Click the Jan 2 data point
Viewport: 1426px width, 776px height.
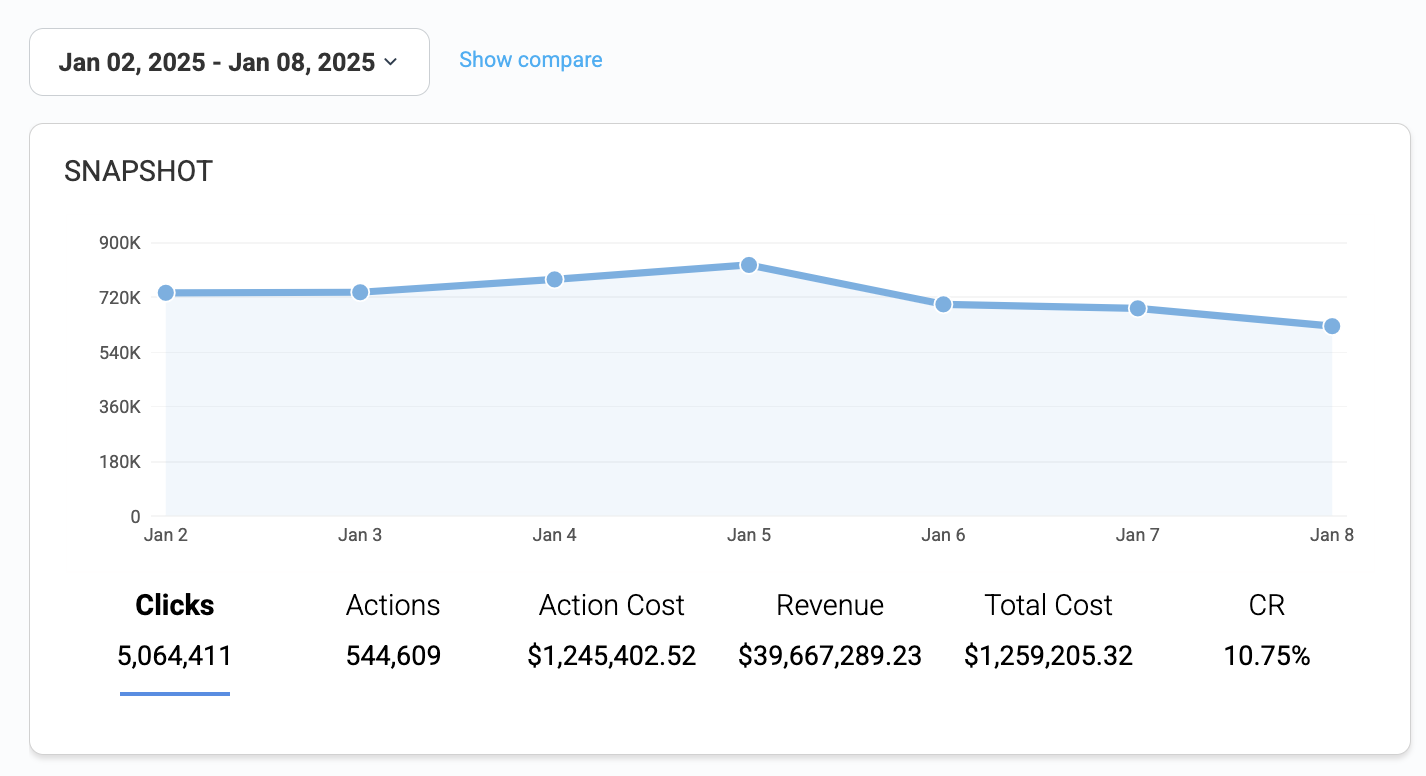[x=166, y=293]
